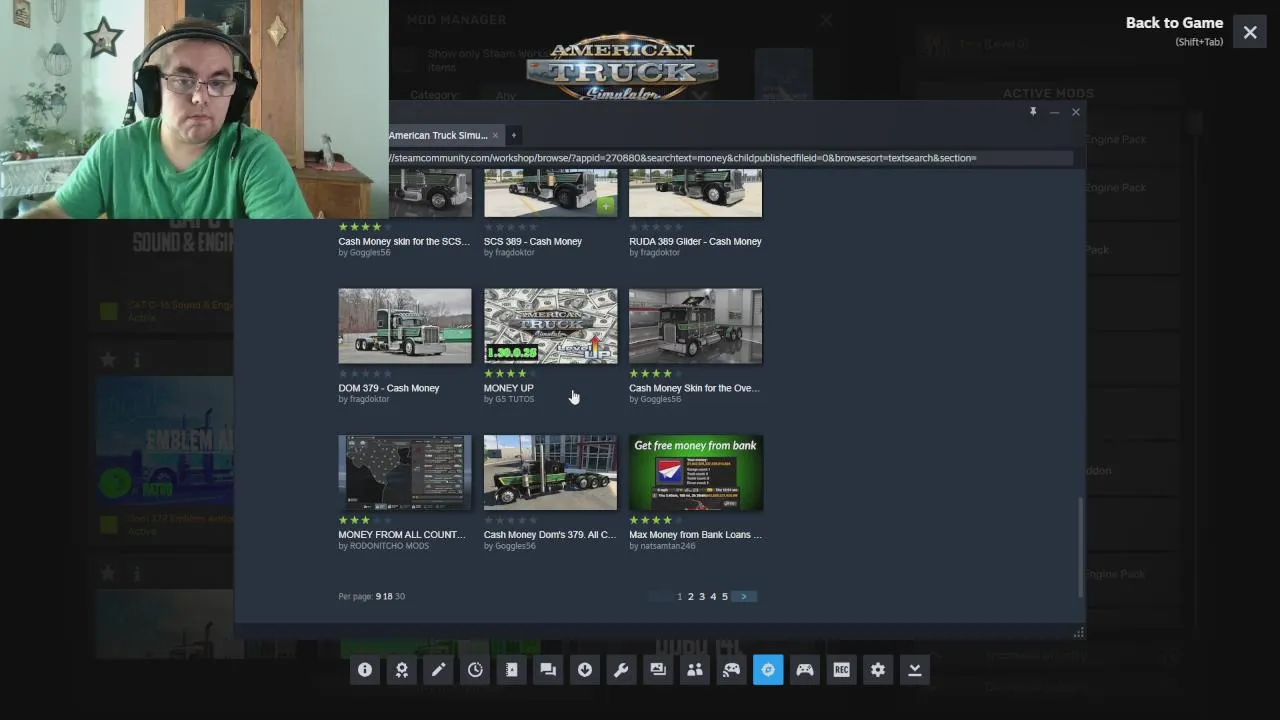
Task: Click Back to Game text
Action: [1174, 23]
